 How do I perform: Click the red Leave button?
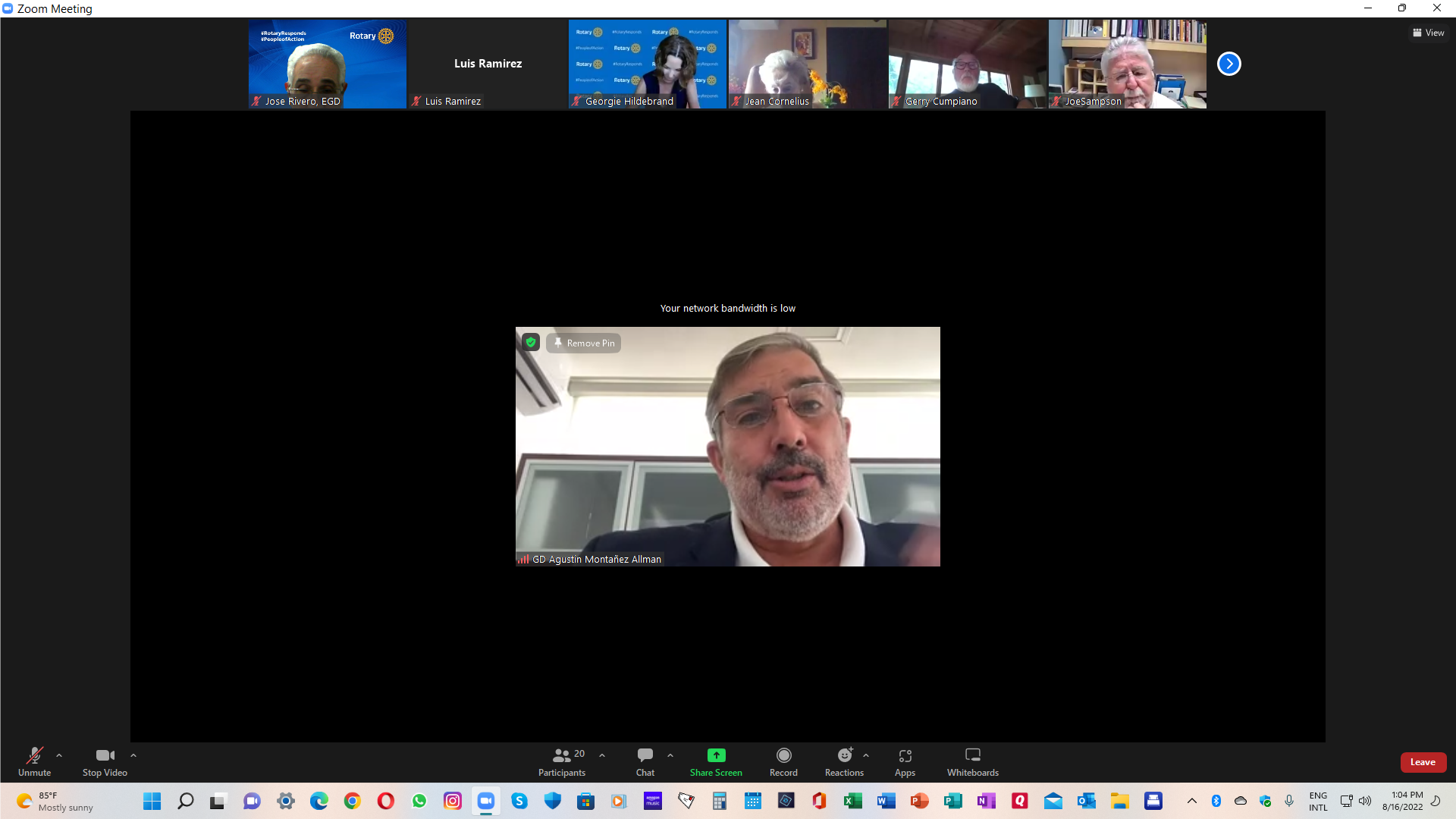pos(1423,762)
